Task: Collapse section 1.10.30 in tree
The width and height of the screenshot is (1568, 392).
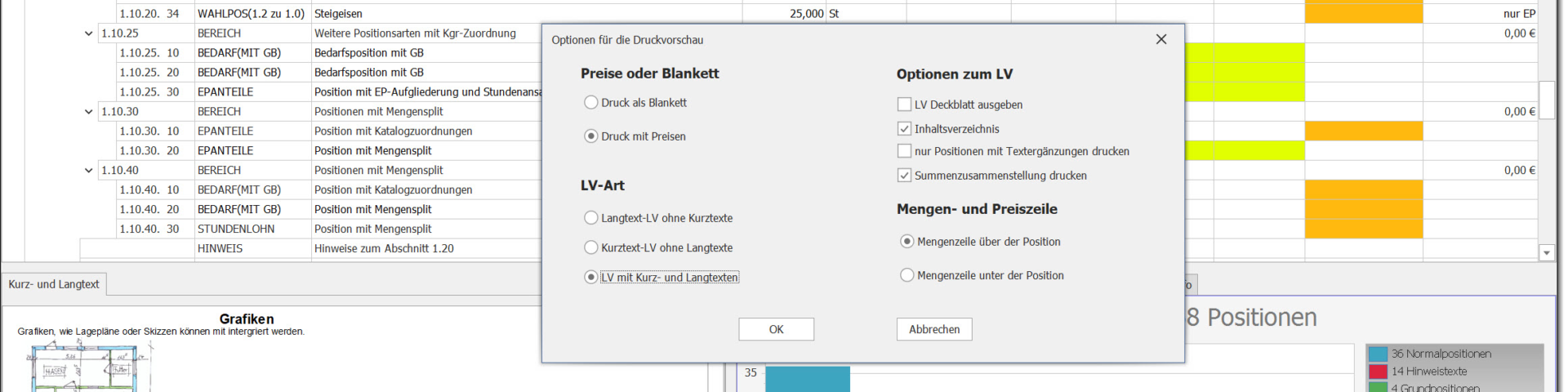Action: point(89,112)
